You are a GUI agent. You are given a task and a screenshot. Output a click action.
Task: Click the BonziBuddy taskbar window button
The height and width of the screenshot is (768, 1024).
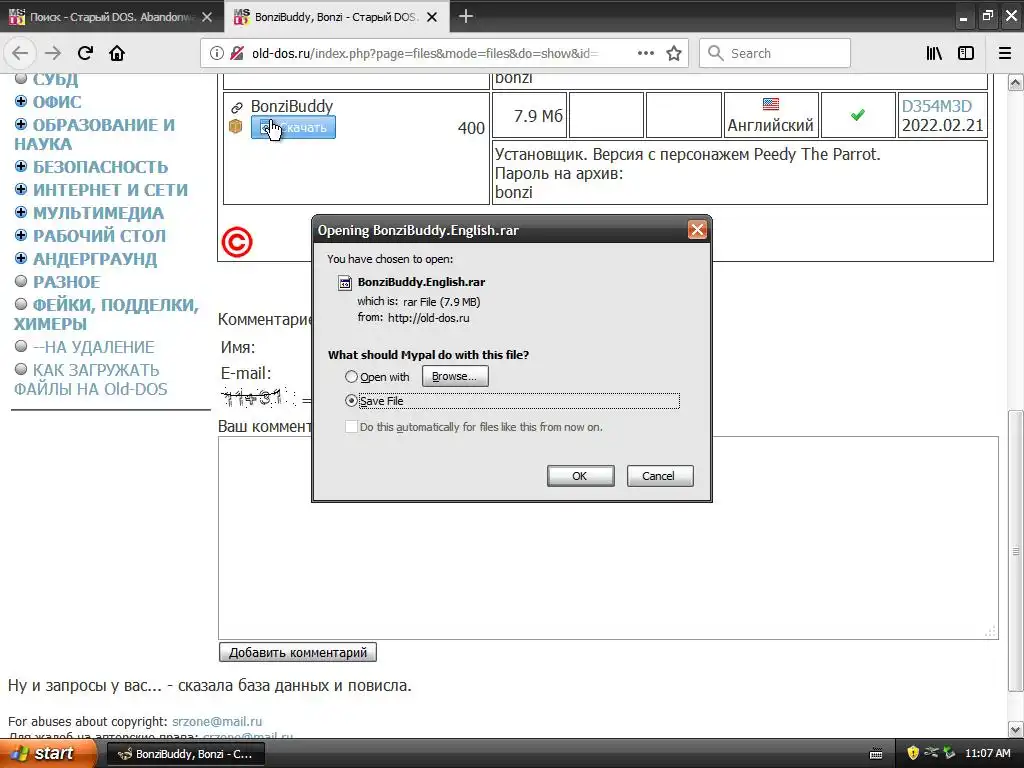coord(186,754)
